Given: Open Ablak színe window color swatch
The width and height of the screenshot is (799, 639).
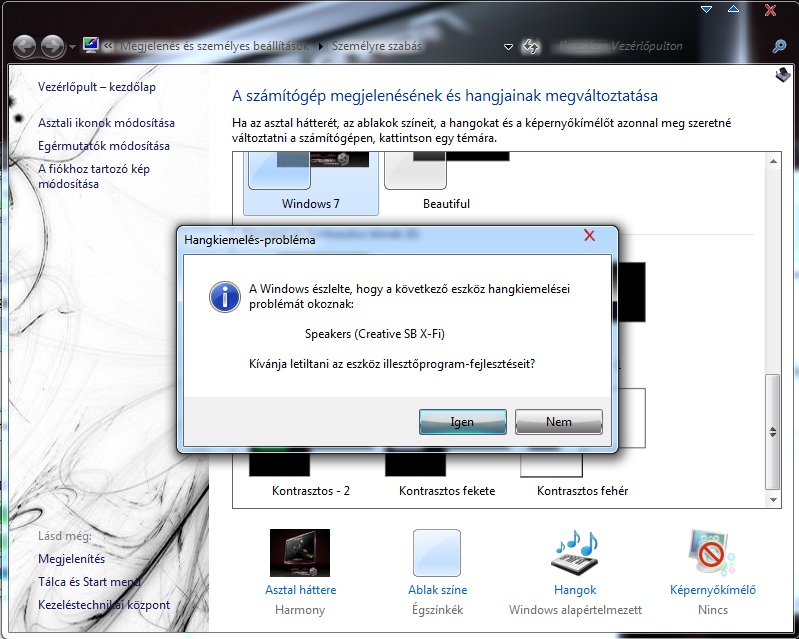Looking at the screenshot, I should point(437,553).
